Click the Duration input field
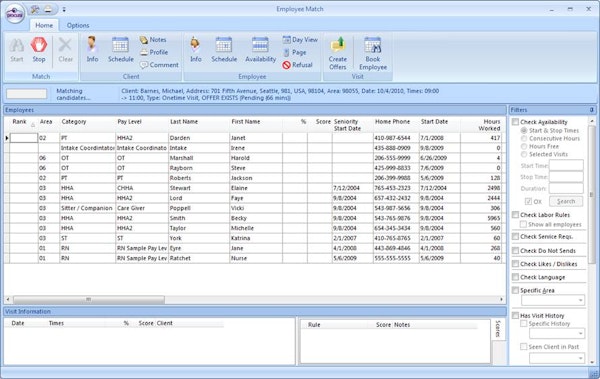Screen dimensions: 600x379 [x=566, y=188]
